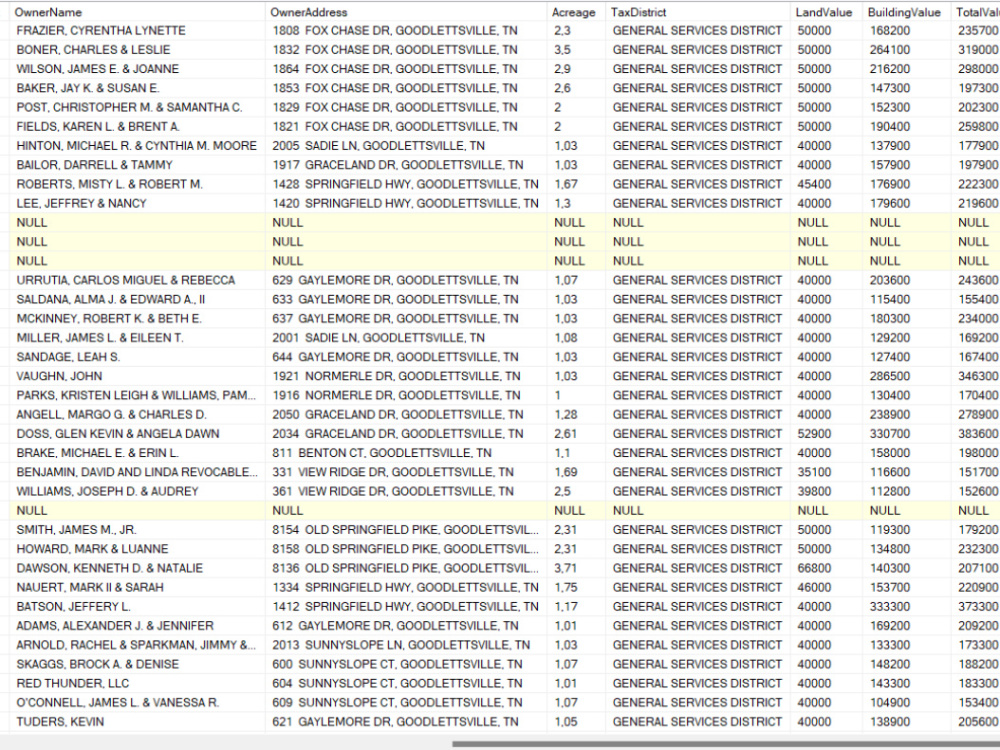Select cell ANGELL, MARGO G. & CHARLES D.
Screen dimensions: 1000x750
(137, 415)
